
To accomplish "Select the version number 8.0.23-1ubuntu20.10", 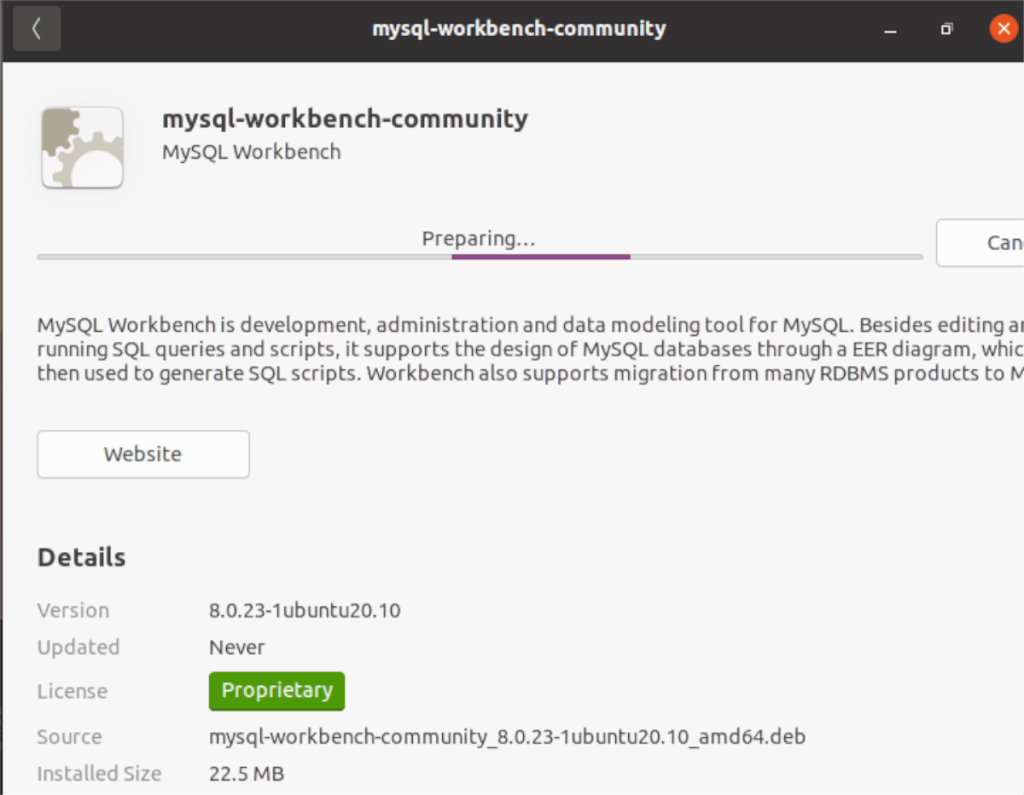I will [x=304, y=610].
